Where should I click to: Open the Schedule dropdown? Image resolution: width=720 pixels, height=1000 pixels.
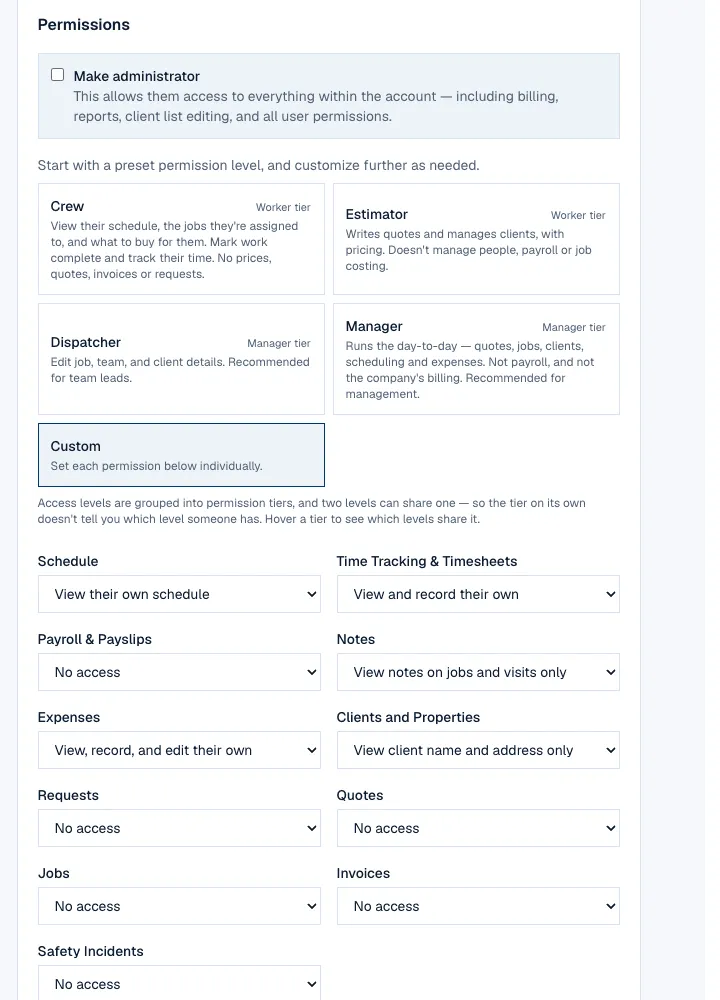(x=179, y=594)
